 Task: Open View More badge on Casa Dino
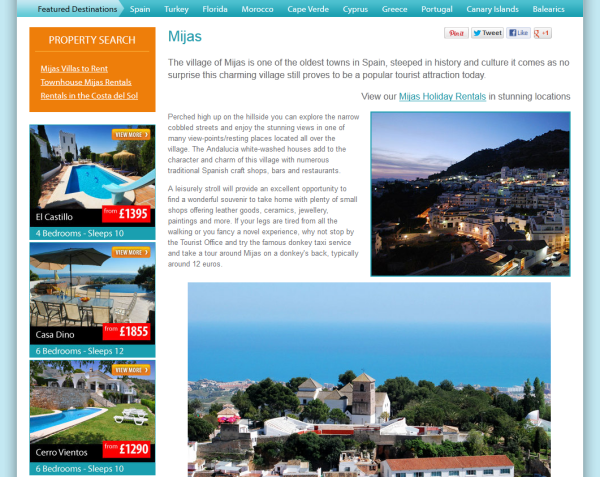coord(131,252)
